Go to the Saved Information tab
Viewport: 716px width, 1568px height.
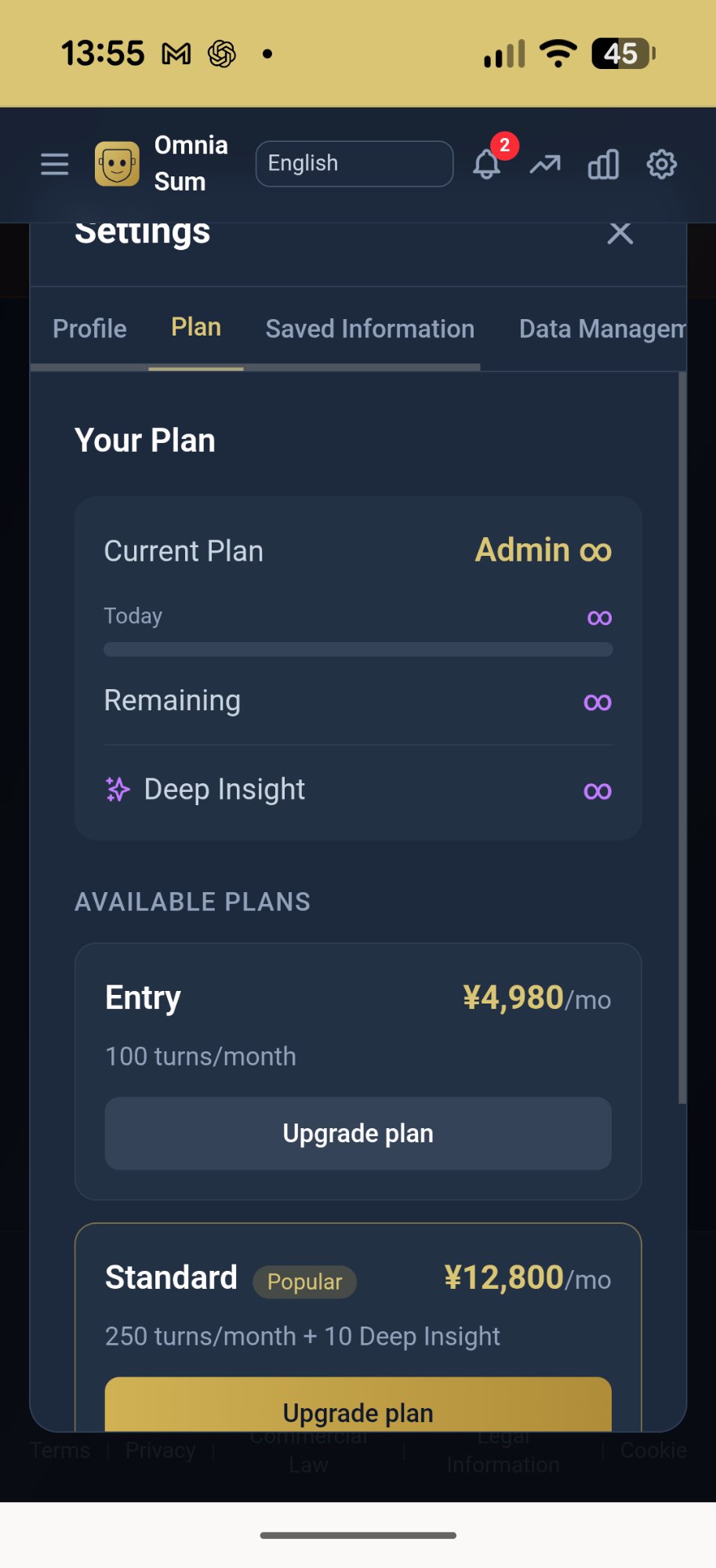[x=369, y=328]
